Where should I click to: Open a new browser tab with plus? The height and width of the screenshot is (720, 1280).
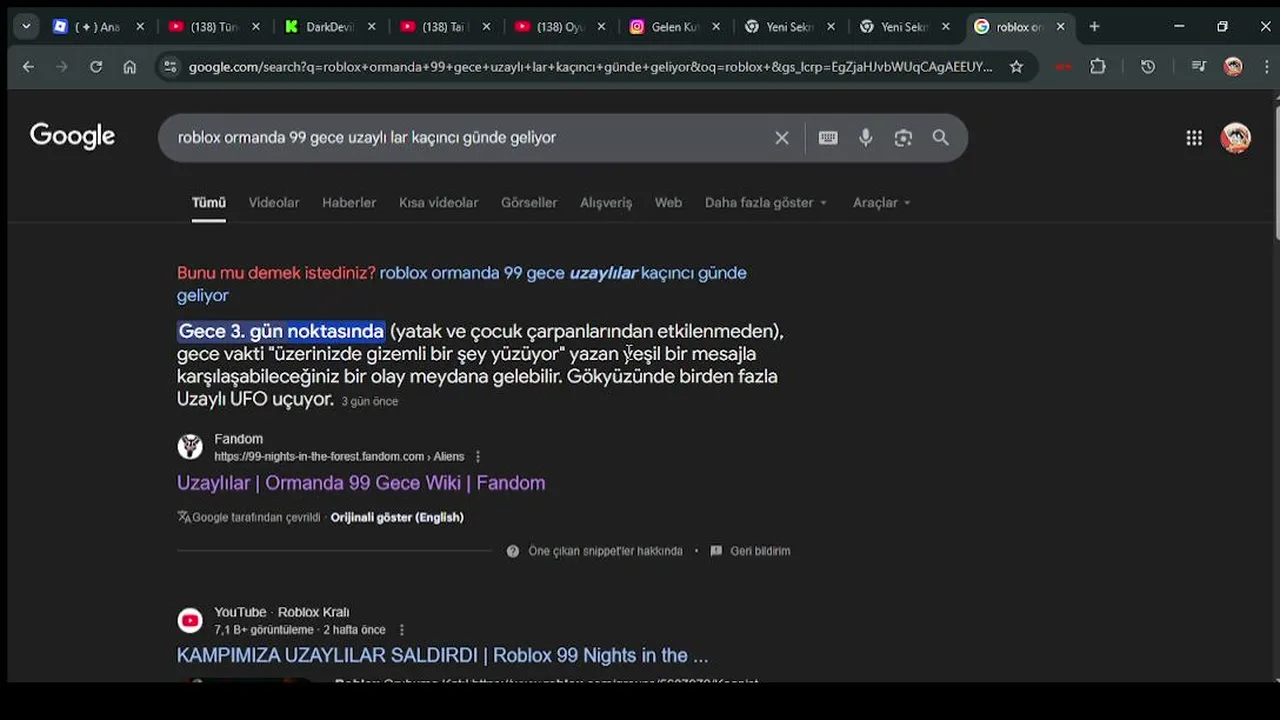pos(1094,27)
